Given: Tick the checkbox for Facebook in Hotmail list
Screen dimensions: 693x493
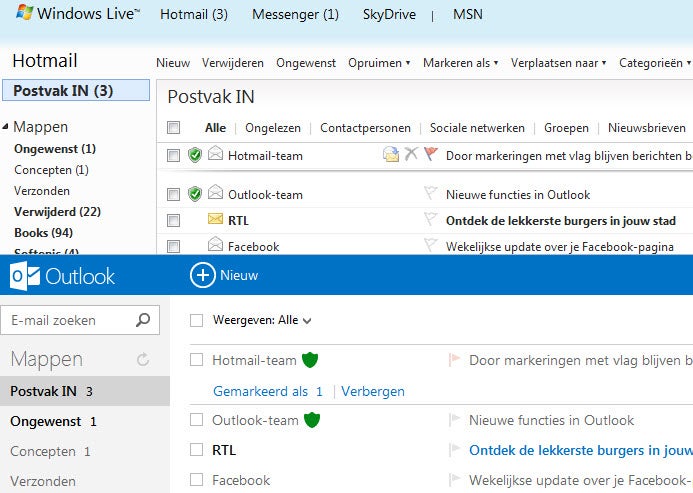Looking at the screenshot, I should (x=174, y=246).
